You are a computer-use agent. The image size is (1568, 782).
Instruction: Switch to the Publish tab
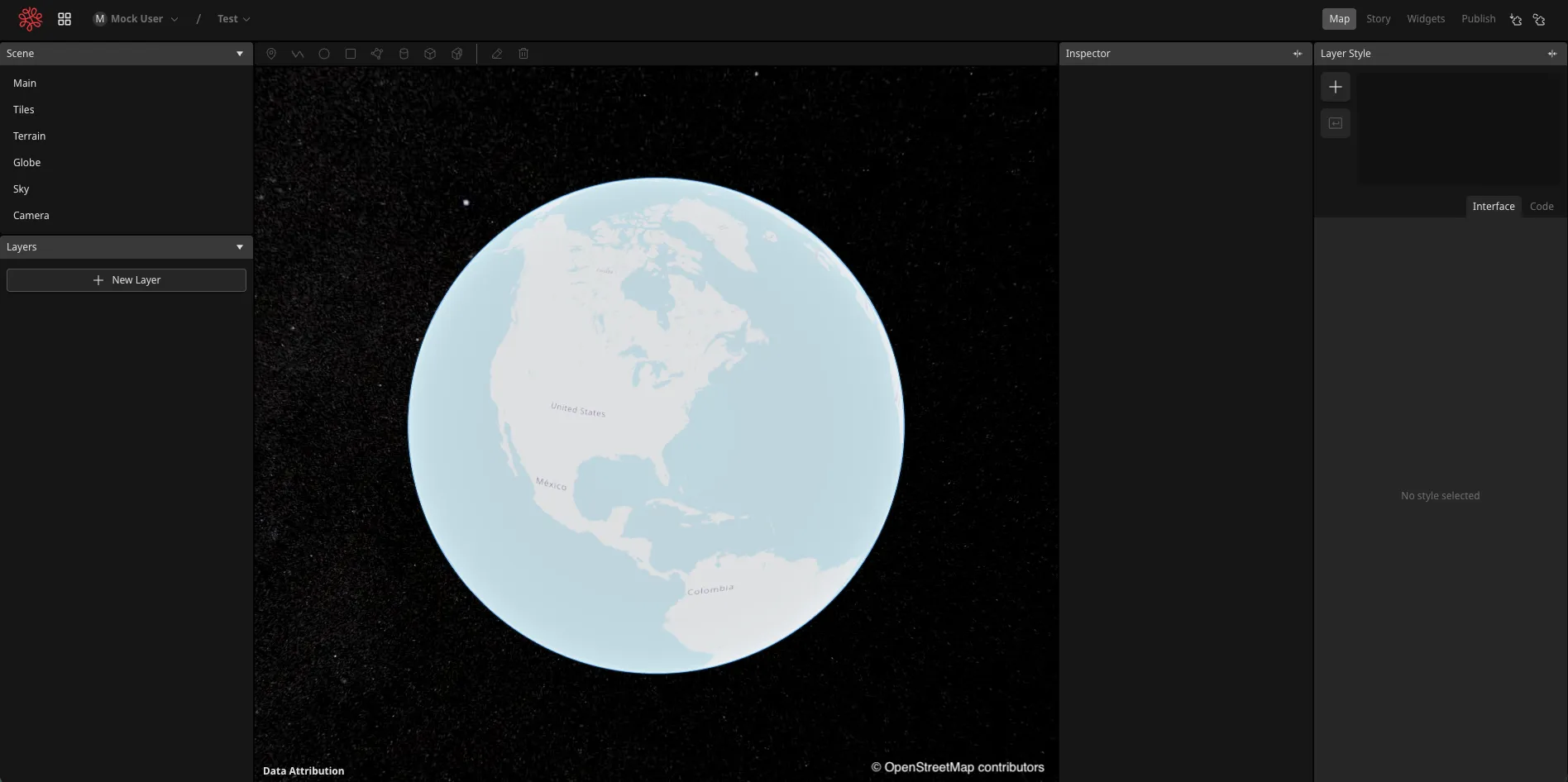click(1478, 19)
